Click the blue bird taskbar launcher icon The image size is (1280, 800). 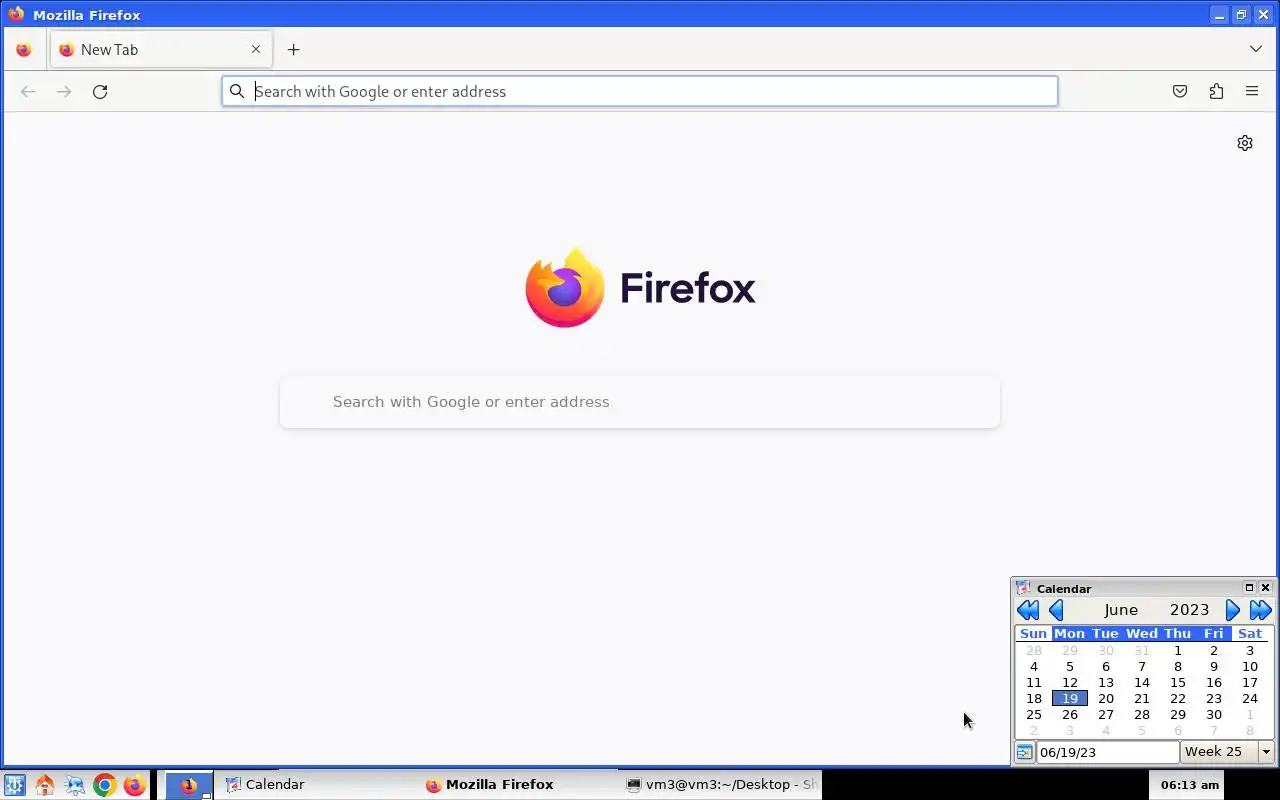point(74,785)
